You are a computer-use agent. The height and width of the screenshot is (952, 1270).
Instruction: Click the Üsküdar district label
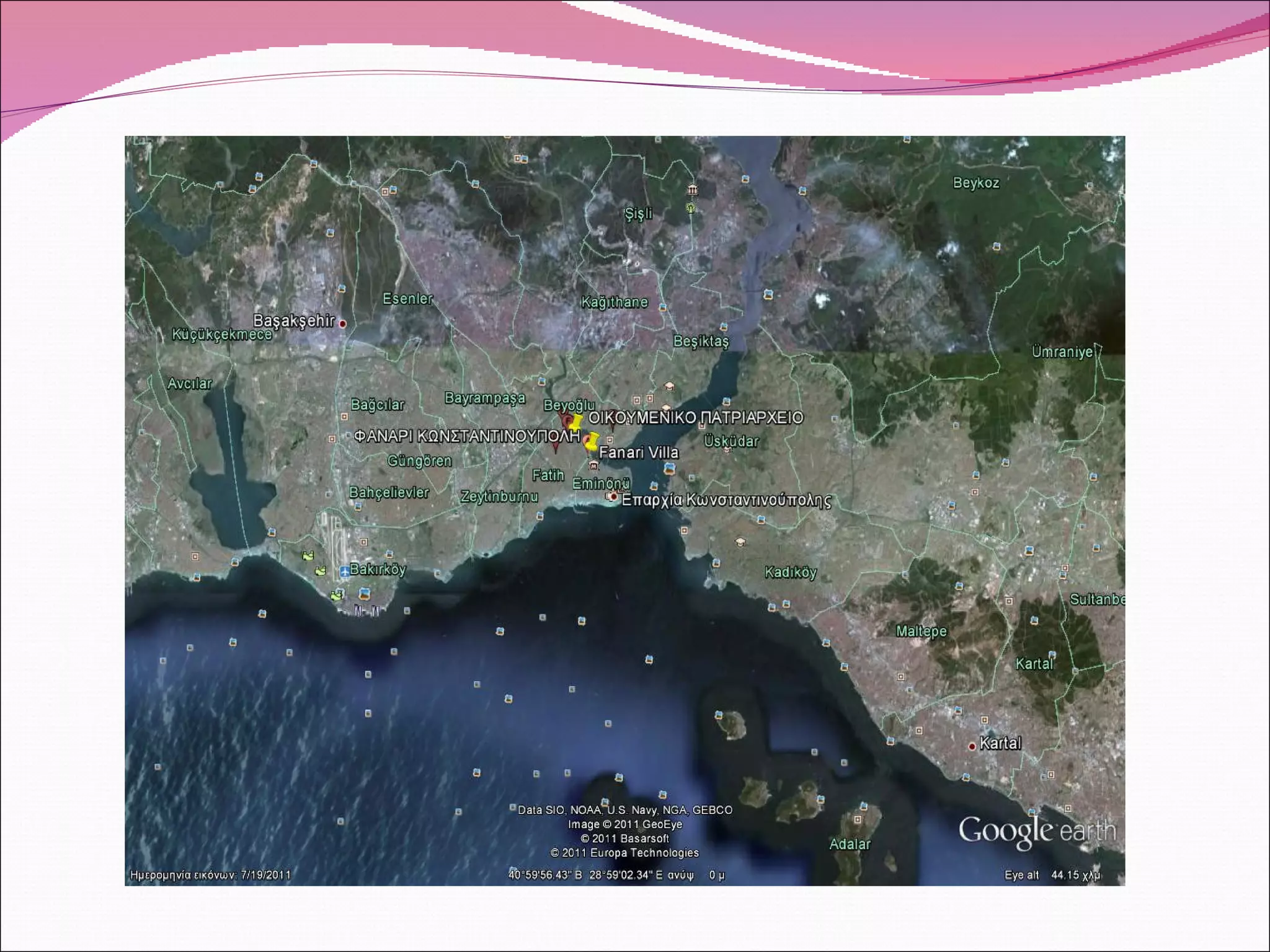pos(731,441)
